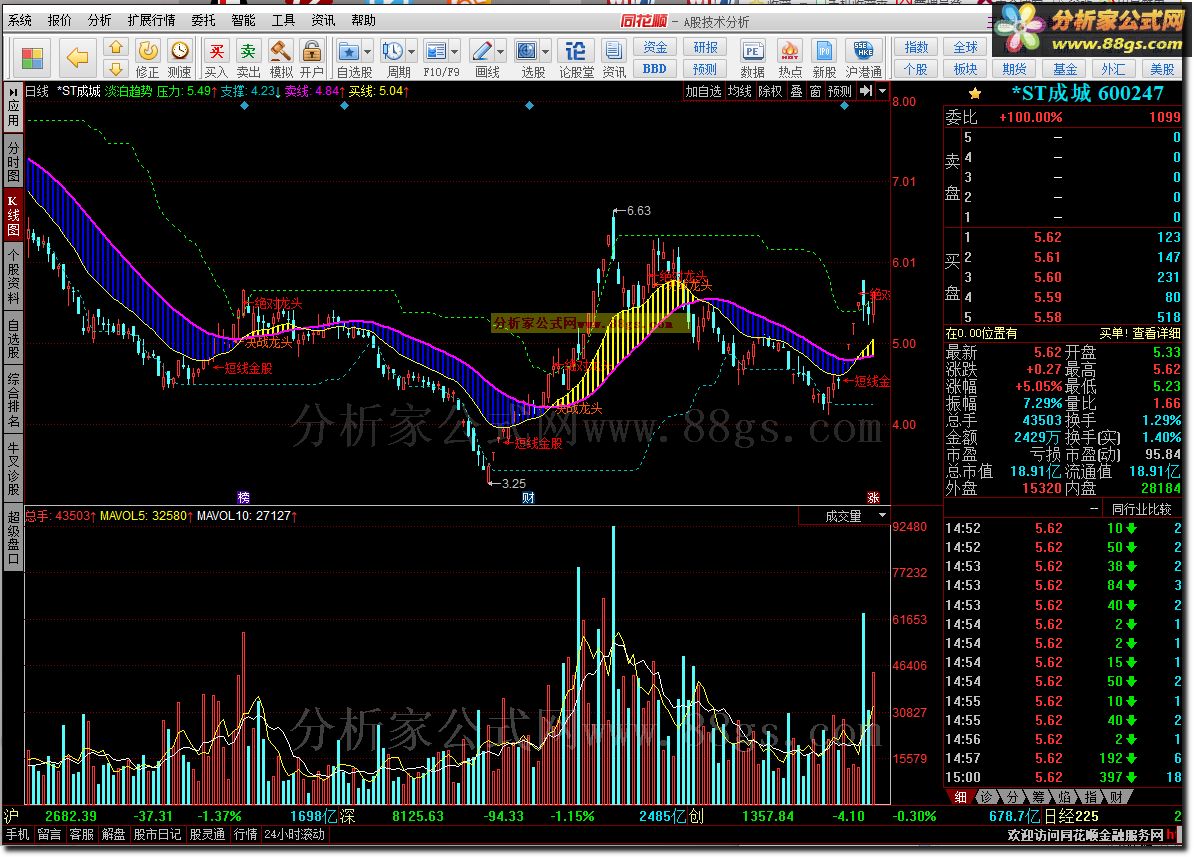
Task: Switch to the 牛叉诊股 sidebar tab
Action: pos(13,468)
